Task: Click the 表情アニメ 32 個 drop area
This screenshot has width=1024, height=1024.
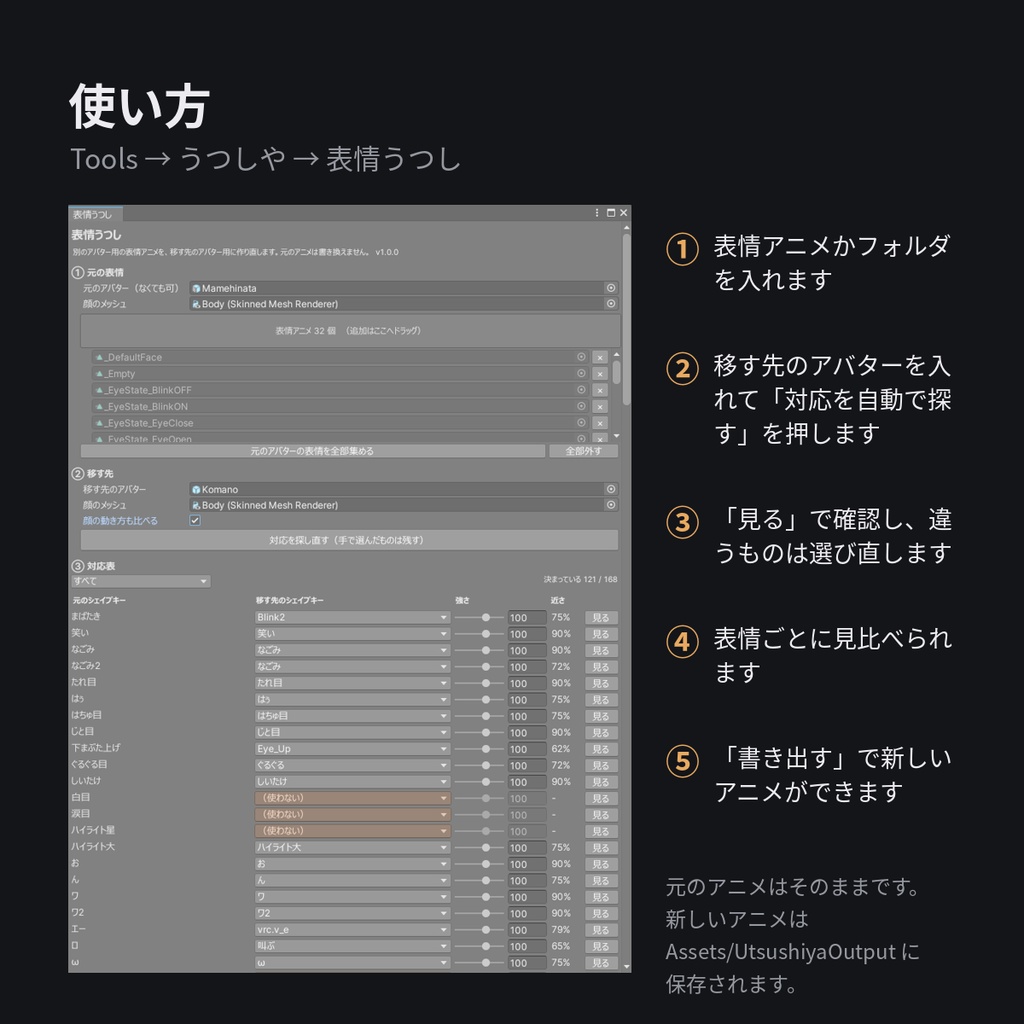Action: pos(350,331)
